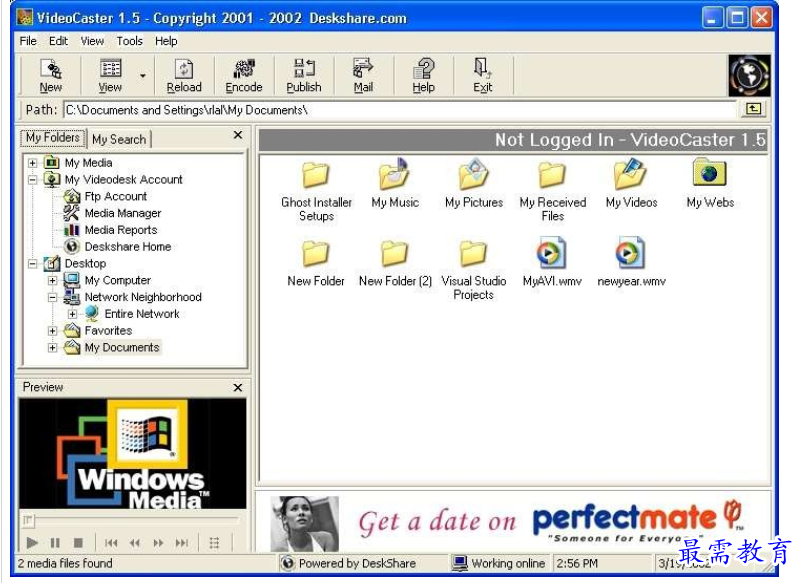
Task: Click the Windows Media preview video
Action: click(x=133, y=454)
